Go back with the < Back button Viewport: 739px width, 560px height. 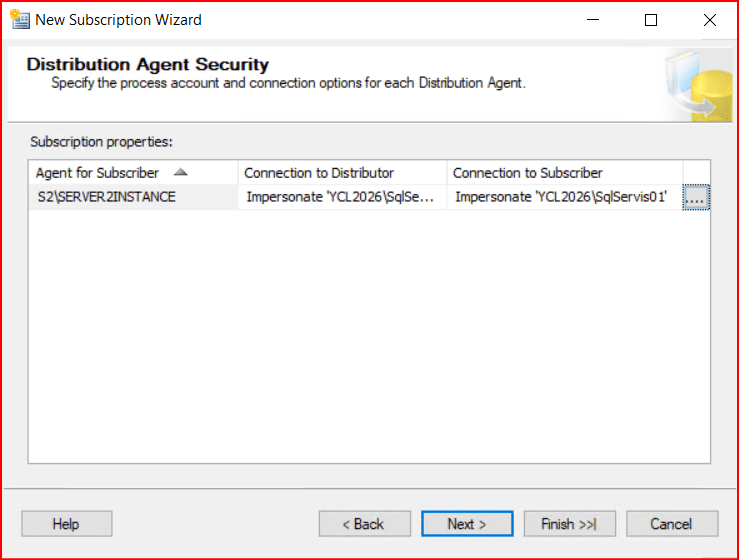click(364, 524)
